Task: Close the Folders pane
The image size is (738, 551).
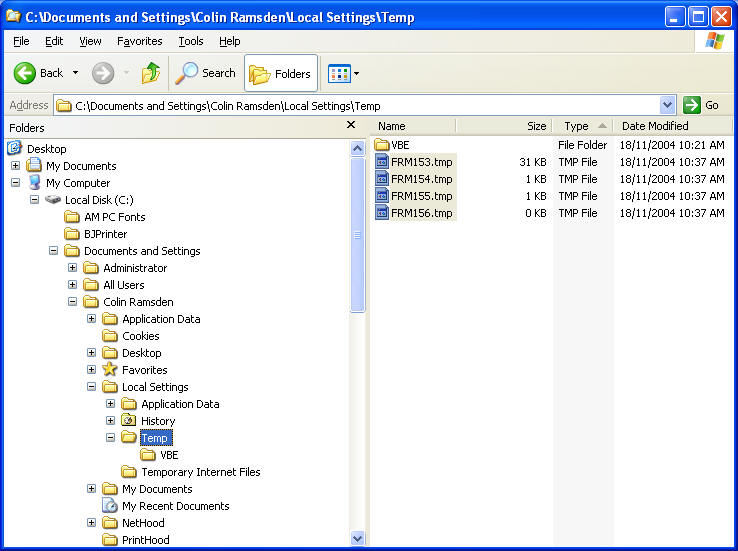Action: click(x=351, y=125)
